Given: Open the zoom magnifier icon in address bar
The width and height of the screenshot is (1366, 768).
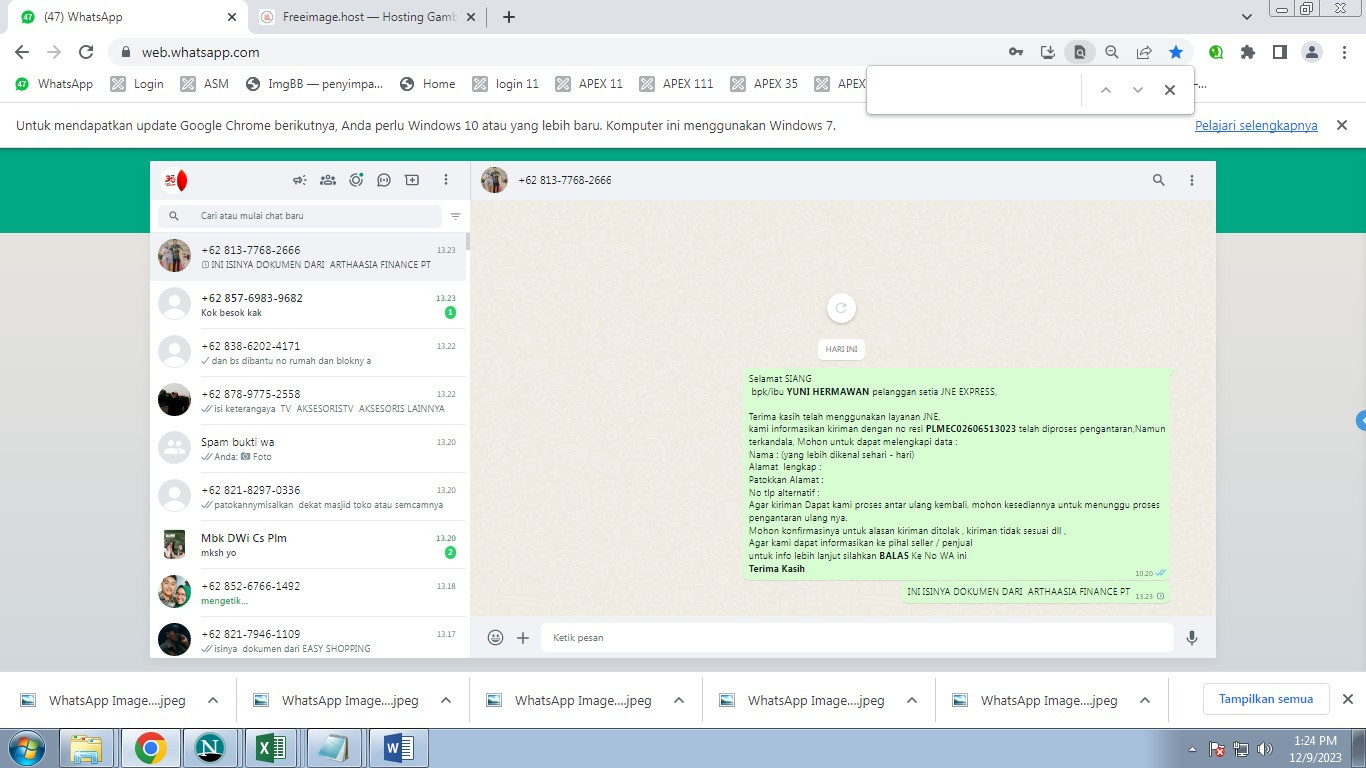Looking at the screenshot, I should click(x=1111, y=52).
